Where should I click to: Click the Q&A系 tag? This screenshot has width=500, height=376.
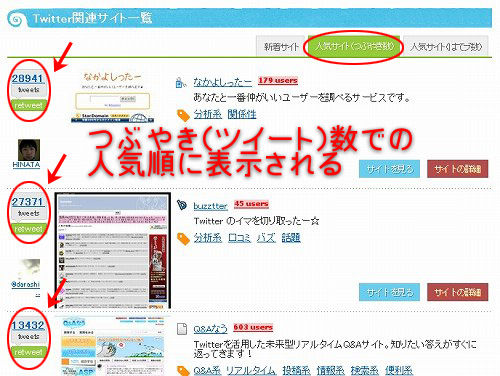click(x=207, y=370)
